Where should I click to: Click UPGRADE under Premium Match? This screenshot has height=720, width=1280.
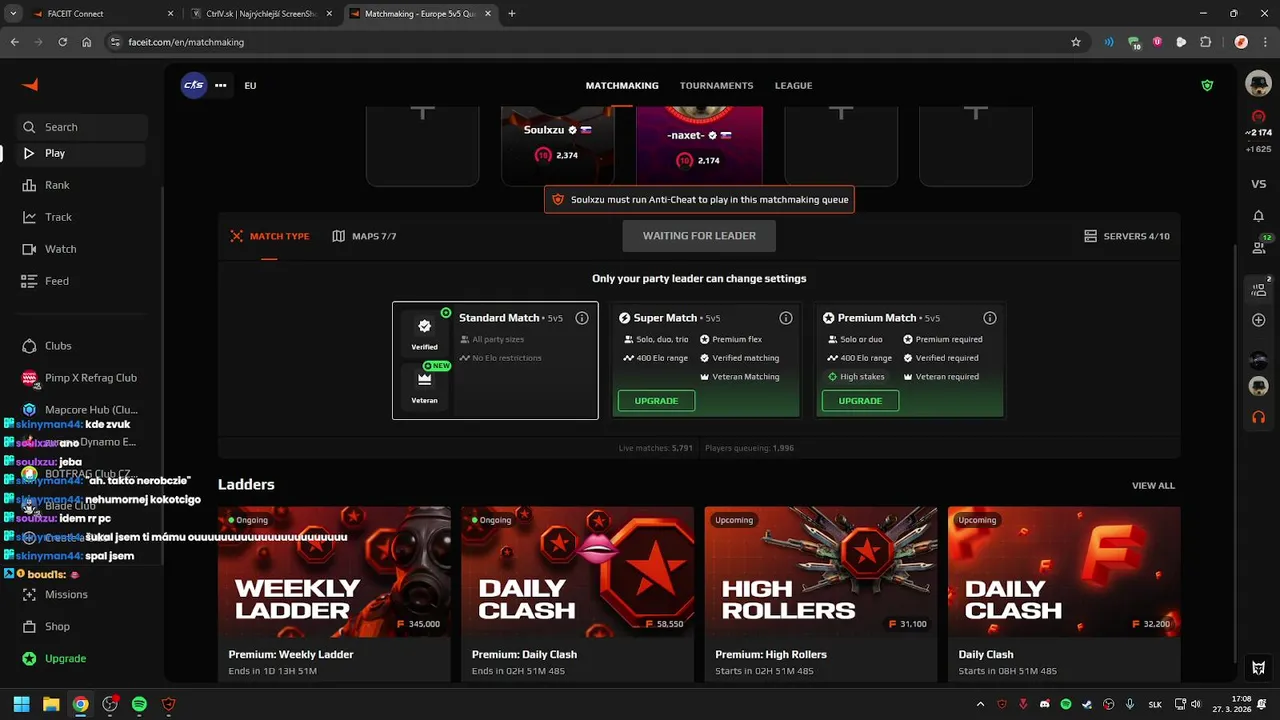click(860, 401)
